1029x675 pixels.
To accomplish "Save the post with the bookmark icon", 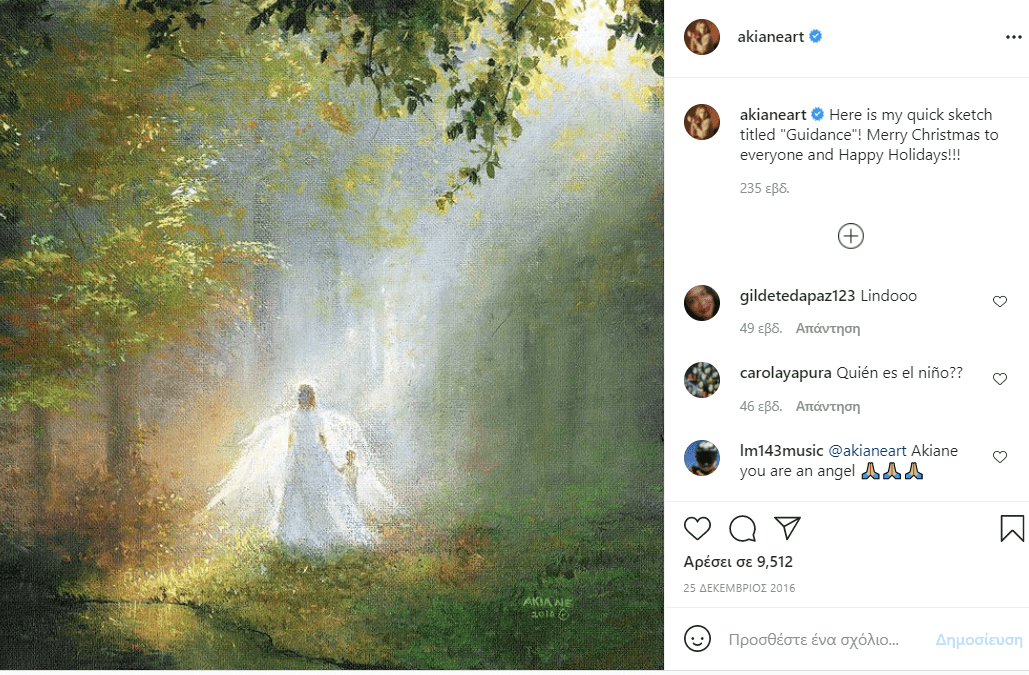I will tap(1012, 527).
